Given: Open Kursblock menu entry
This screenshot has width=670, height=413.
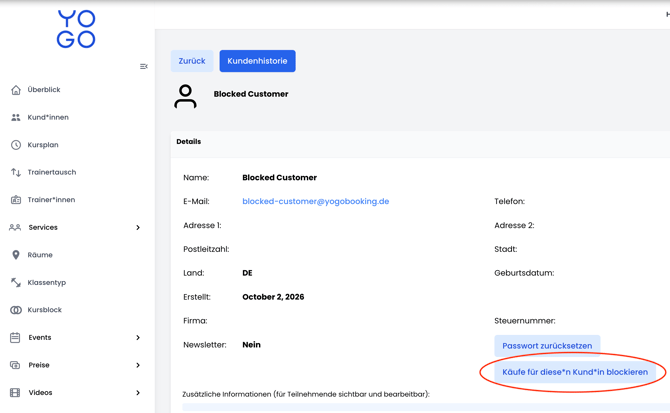Looking at the screenshot, I should (45, 310).
